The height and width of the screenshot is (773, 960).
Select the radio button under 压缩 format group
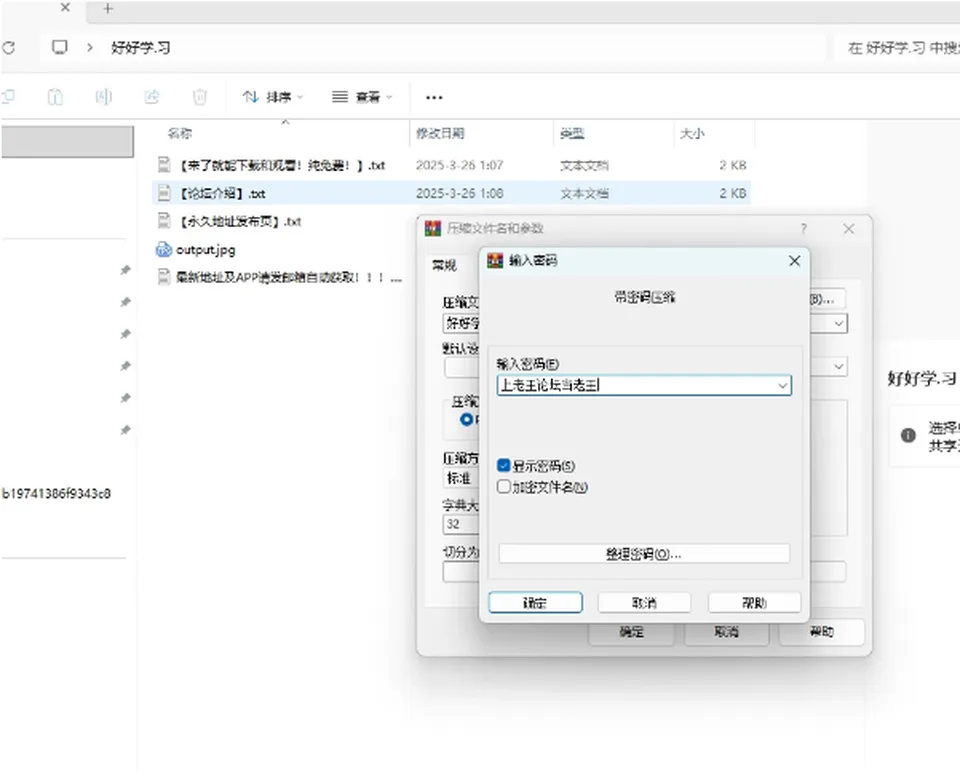tap(467, 419)
